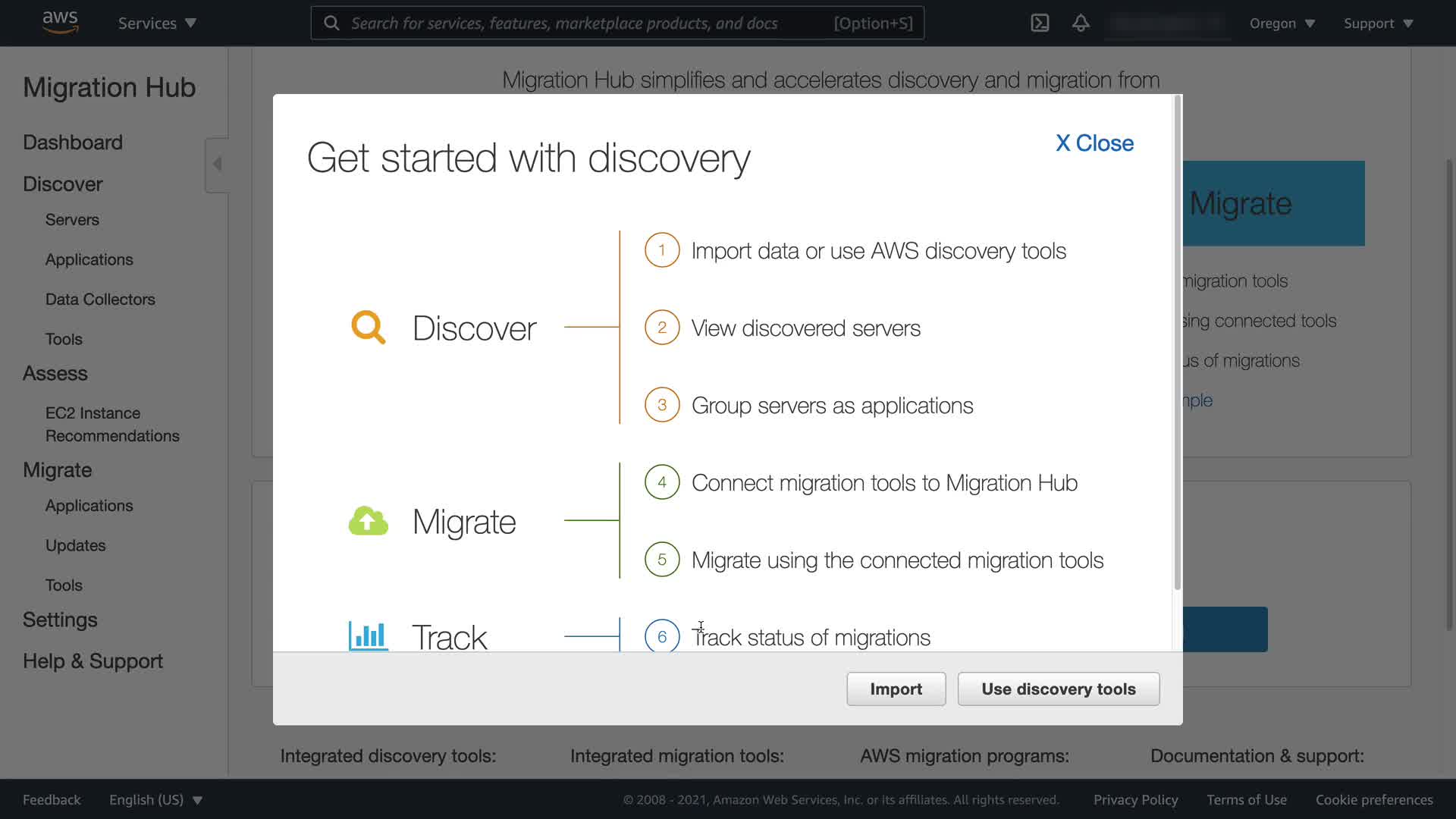Viewport: 1456px width, 819px height.
Task: Open the Oregon region dropdown
Action: [x=1282, y=23]
